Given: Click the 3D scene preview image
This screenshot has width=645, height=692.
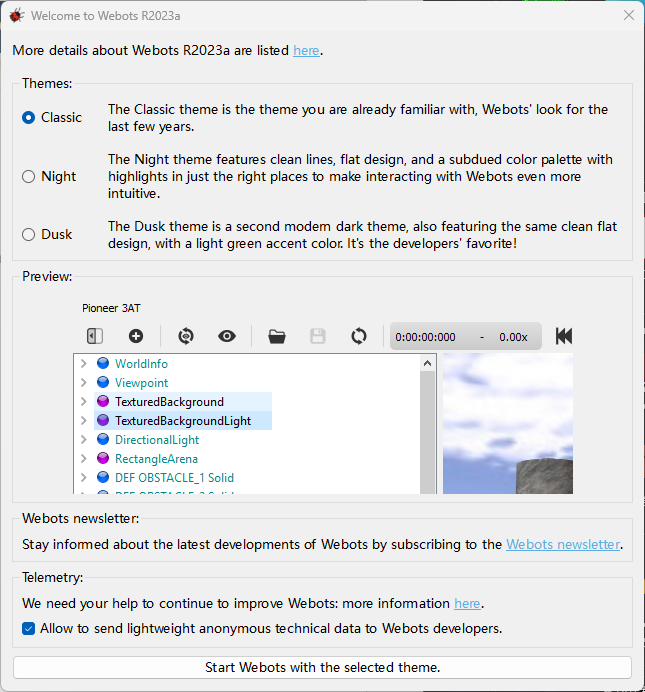Looking at the screenshot, I should pyautogui.click(x=508, y=423).
